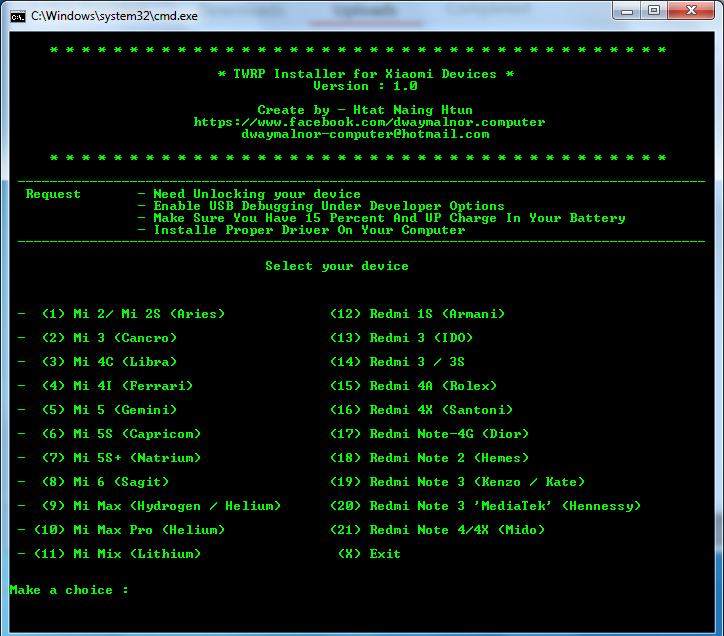Click option (4) Mi 4I (Ferrari)
Screen dimensions: 724x636
tap(117, 386)
